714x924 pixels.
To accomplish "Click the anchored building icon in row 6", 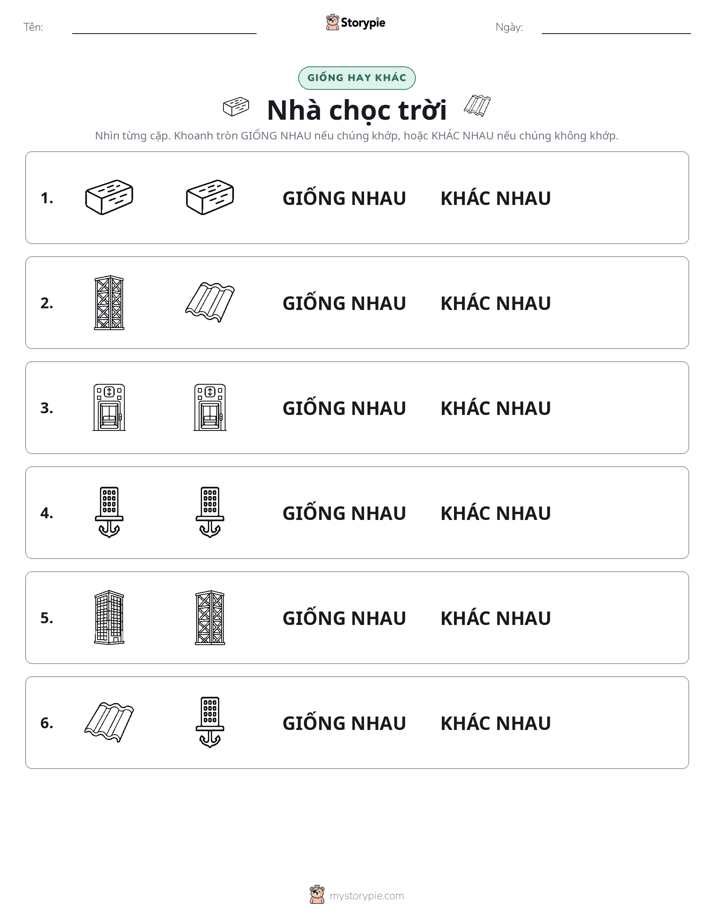I will [x=210, y=722].
